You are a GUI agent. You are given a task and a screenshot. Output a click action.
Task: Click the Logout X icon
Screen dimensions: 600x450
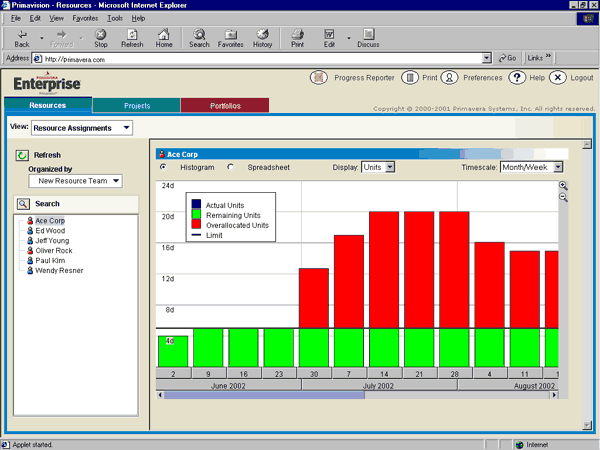coord(558,78)
